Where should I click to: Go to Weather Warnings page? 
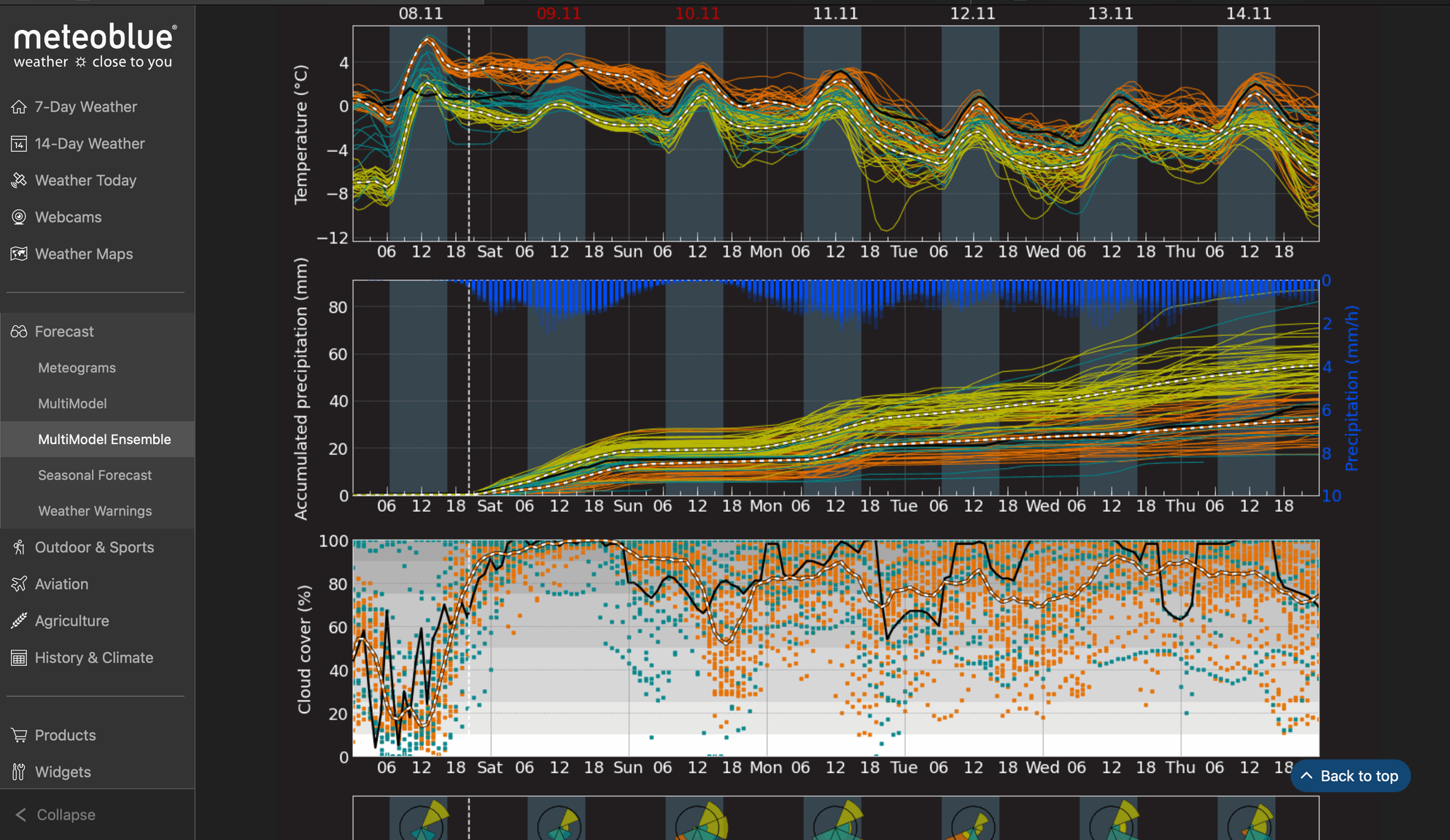95,511
